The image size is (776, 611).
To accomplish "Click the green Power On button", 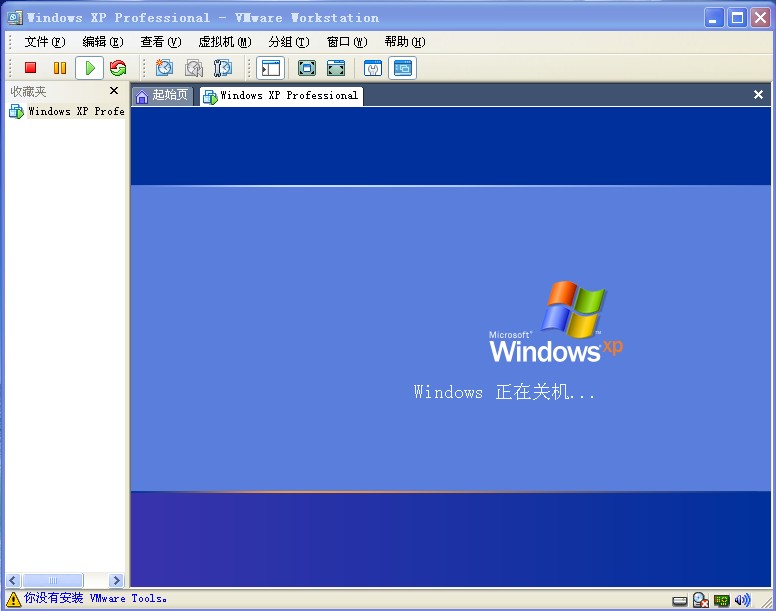I will point(89,68).
